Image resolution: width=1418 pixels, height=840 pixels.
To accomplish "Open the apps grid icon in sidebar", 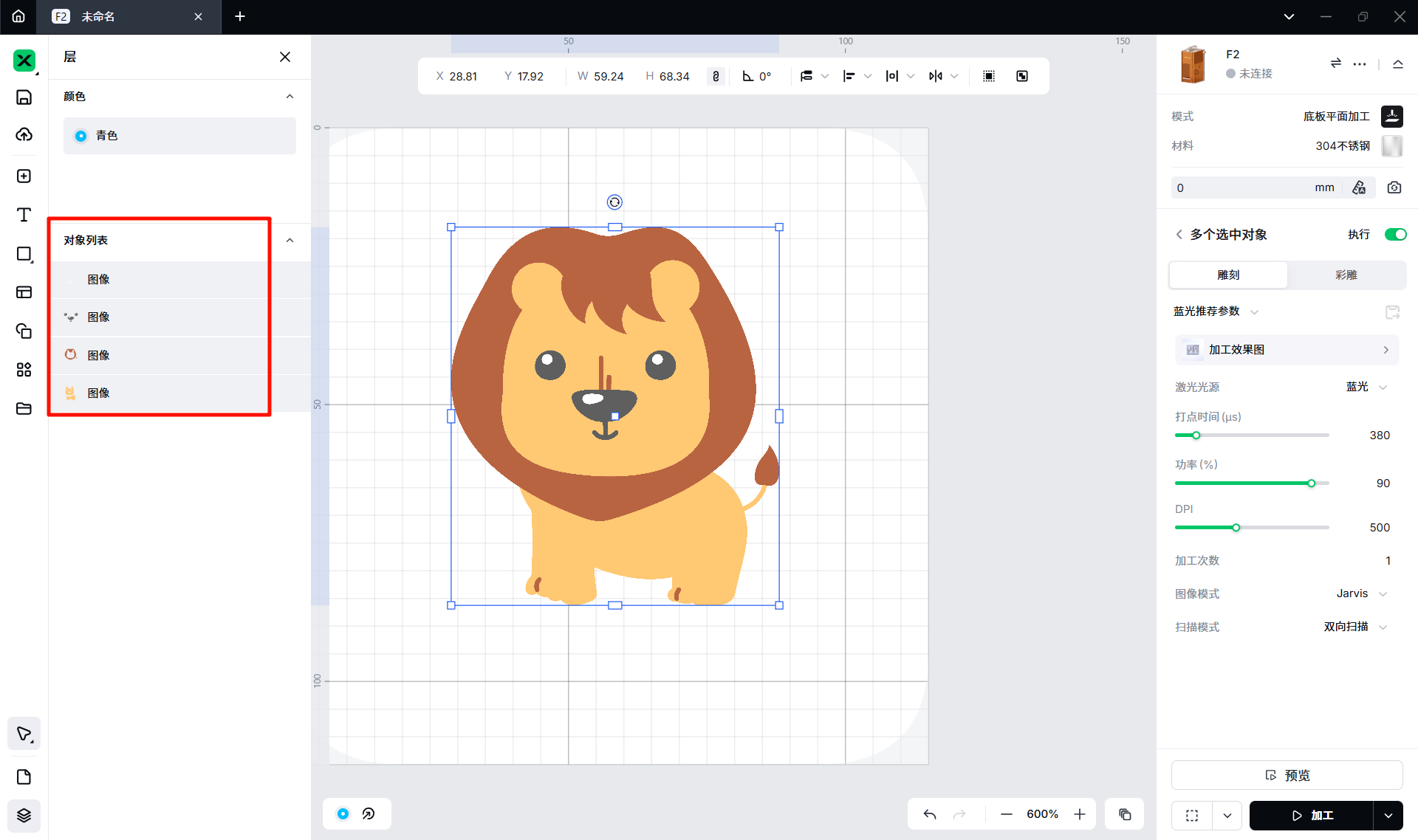I will [24, 369].
